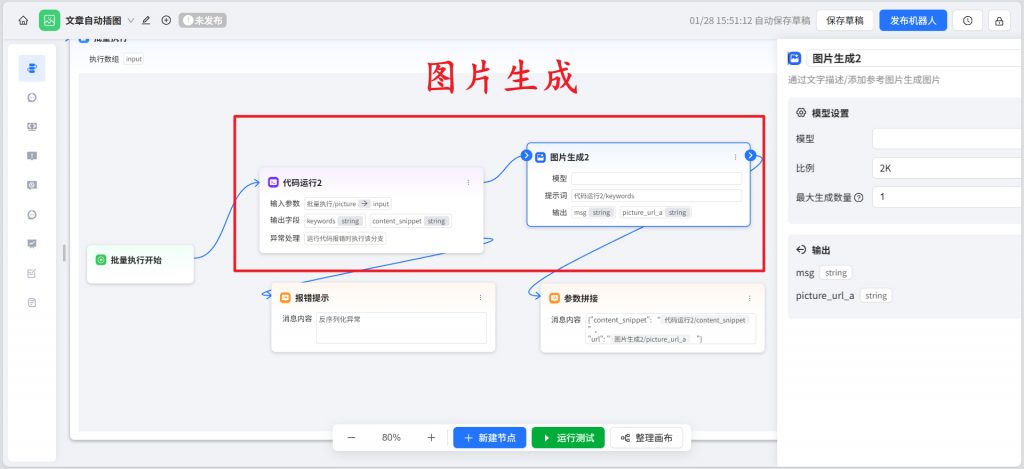
Task: Click 提示词 field with 代码运行2/keywords
Action: tap(656, 195)
